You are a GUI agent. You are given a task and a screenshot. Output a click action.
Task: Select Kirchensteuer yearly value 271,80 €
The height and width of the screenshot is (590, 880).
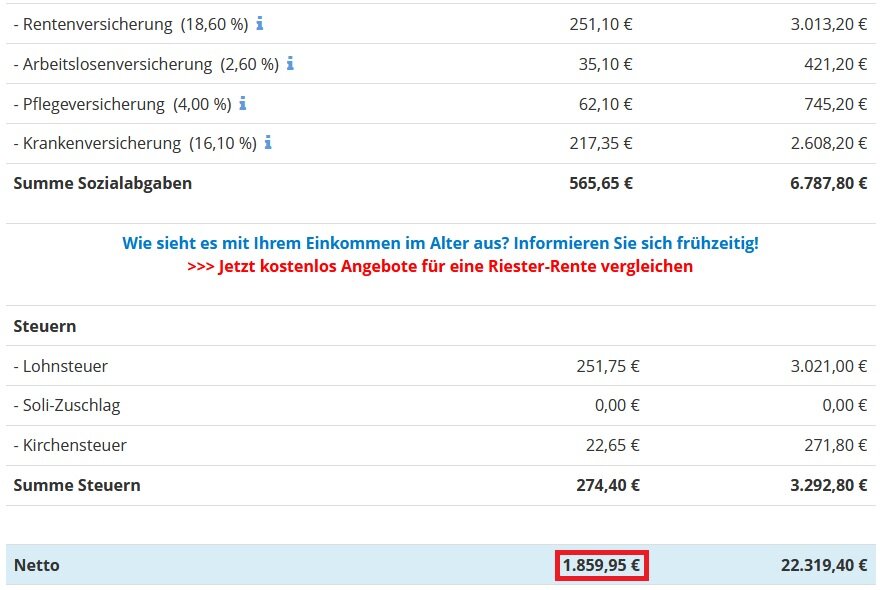click(x=835, y=445)
